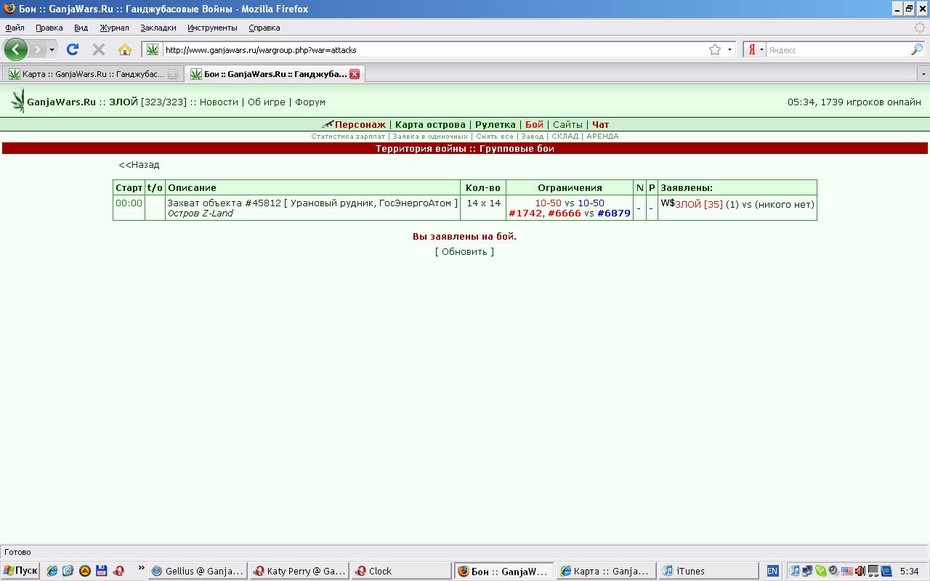Click the floppy disk quick launch icon
930x581 pixels.
point(101,571)
